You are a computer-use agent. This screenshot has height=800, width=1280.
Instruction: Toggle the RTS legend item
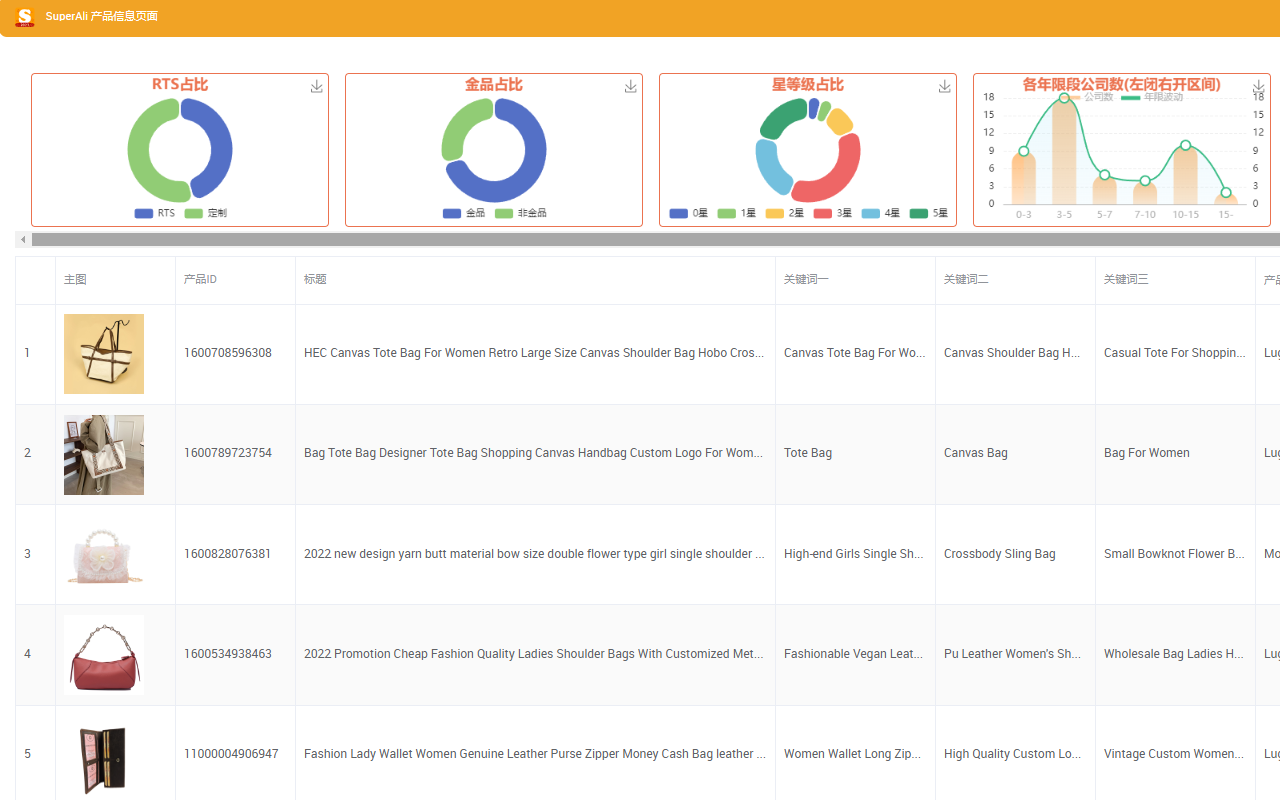click(155, 213)
